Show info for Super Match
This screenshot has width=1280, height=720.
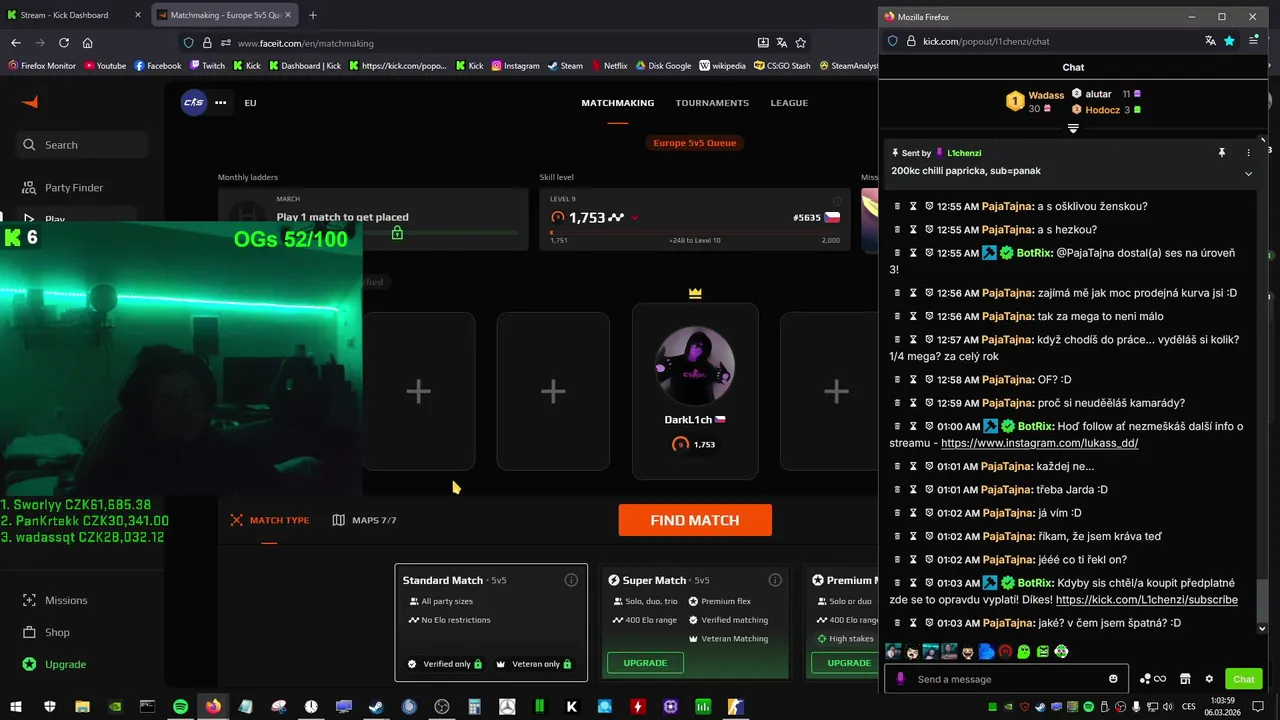click(x=775, y=580)
